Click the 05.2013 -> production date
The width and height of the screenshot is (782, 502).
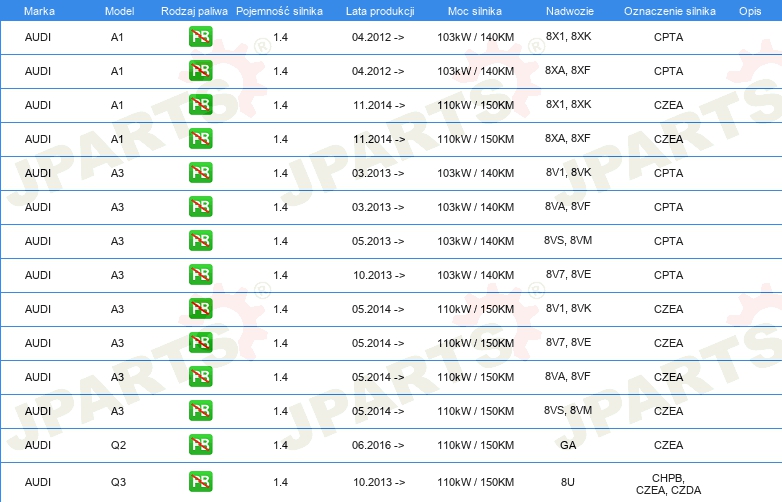coord(378,241)
